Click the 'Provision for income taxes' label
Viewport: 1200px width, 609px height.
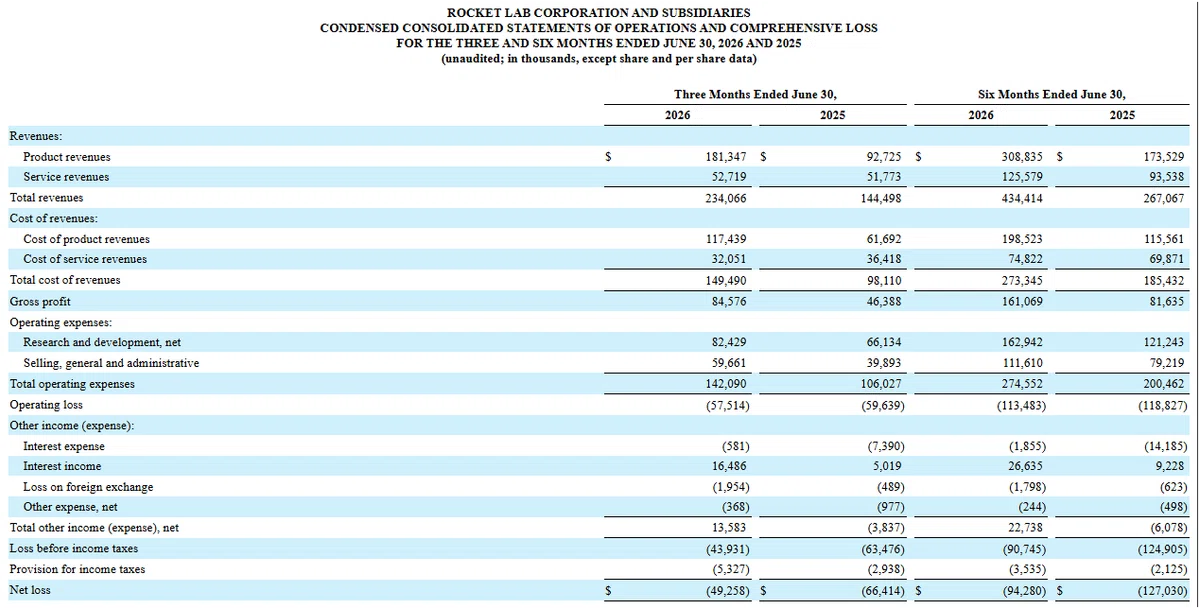tap(77, 569)
